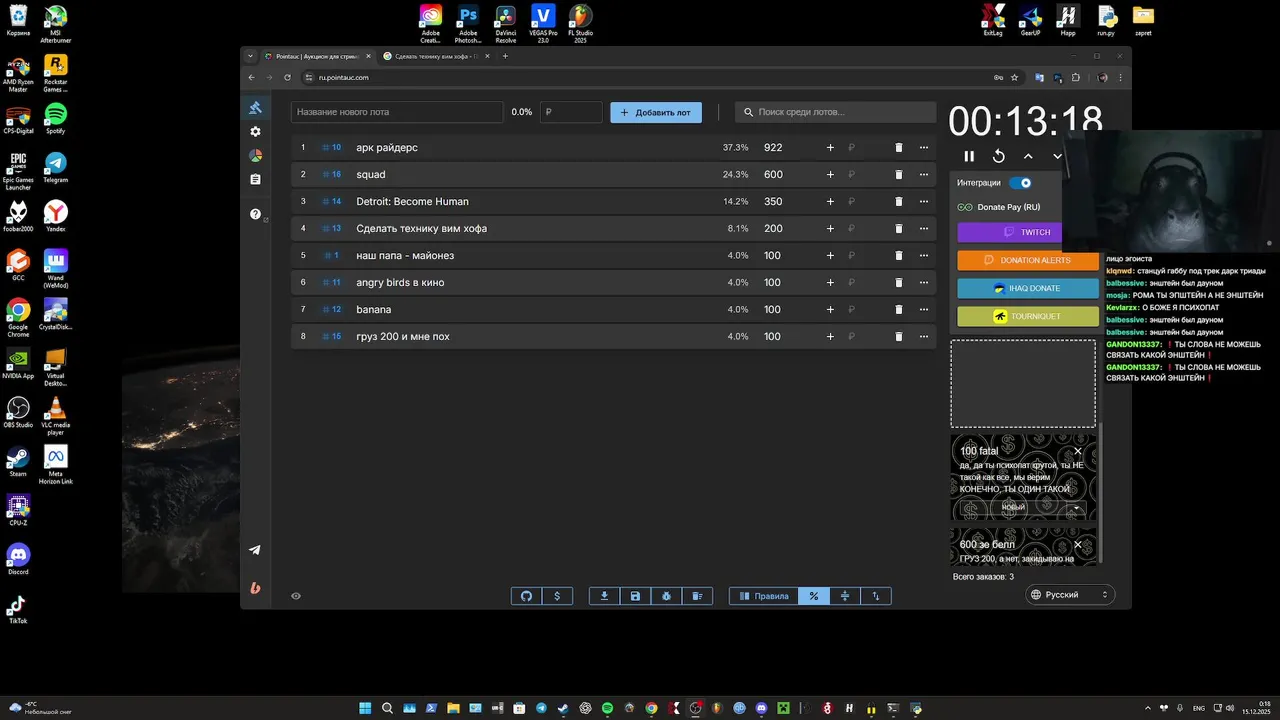Screen dimensions: 1280x720
Task: Toggle the percent display button
Action: point(814,596)
